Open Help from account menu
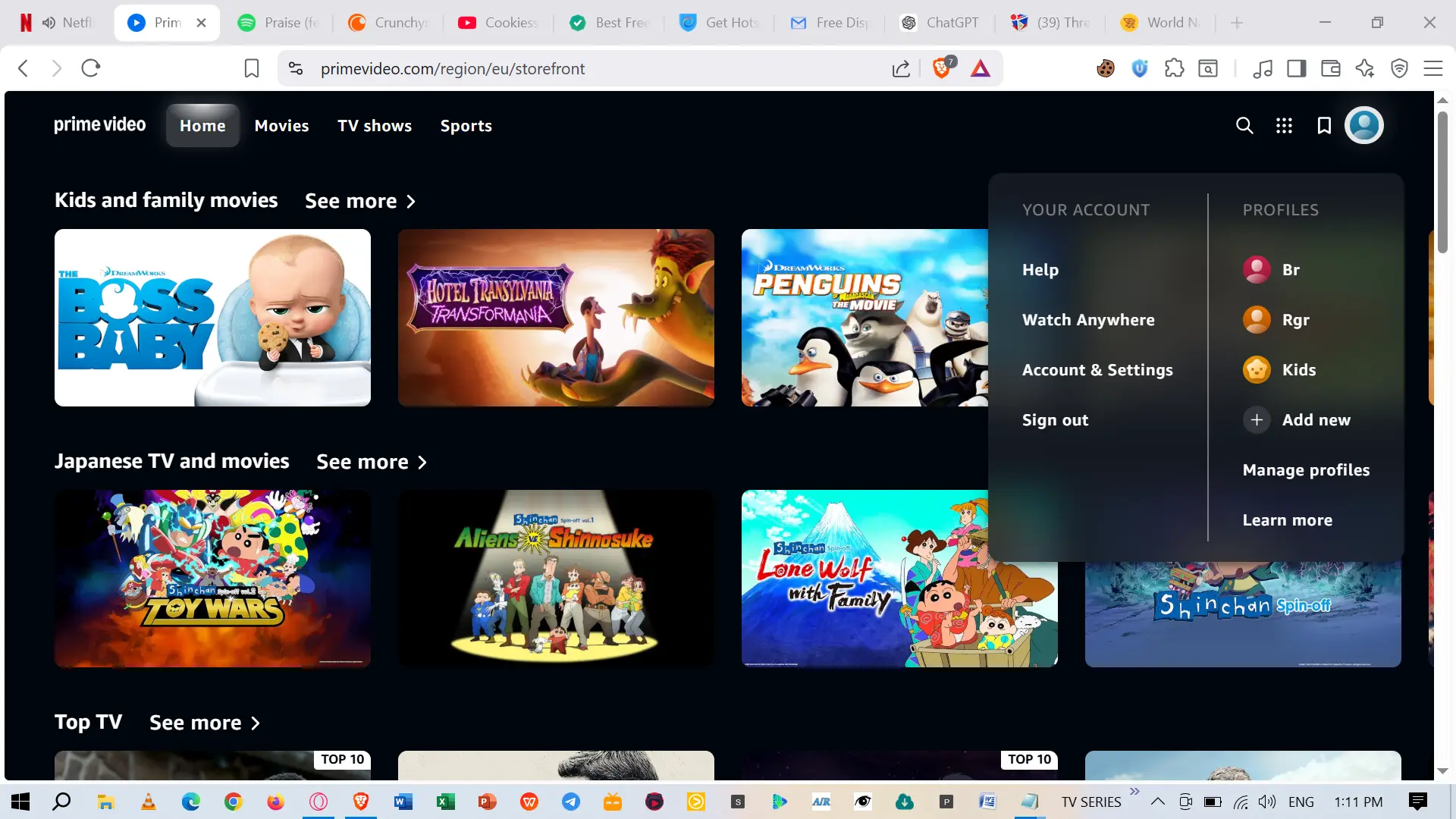The width and height of the screenshot is (1456, 819). (x=1040, y=269)
